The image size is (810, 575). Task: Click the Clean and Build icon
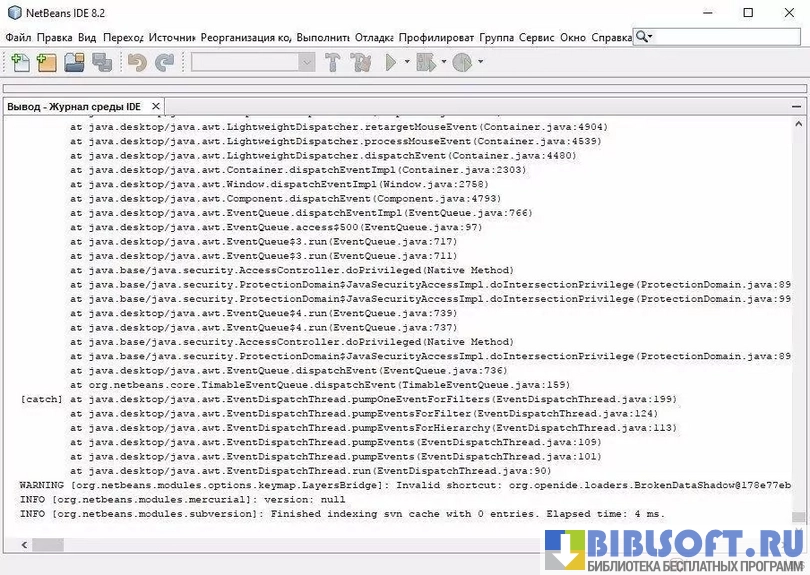361,63
